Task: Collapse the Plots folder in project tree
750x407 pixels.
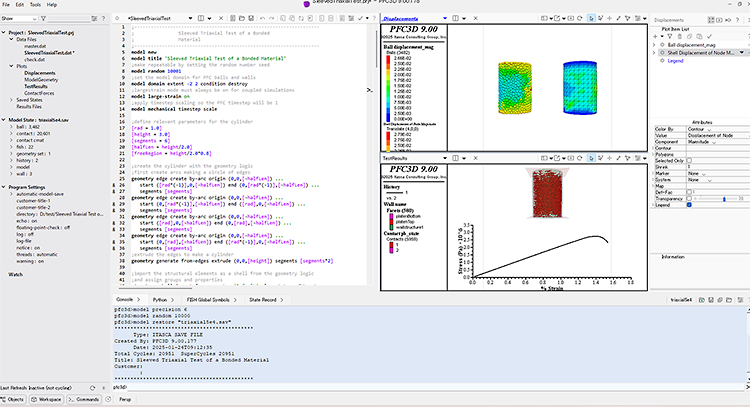Action: 11,66
